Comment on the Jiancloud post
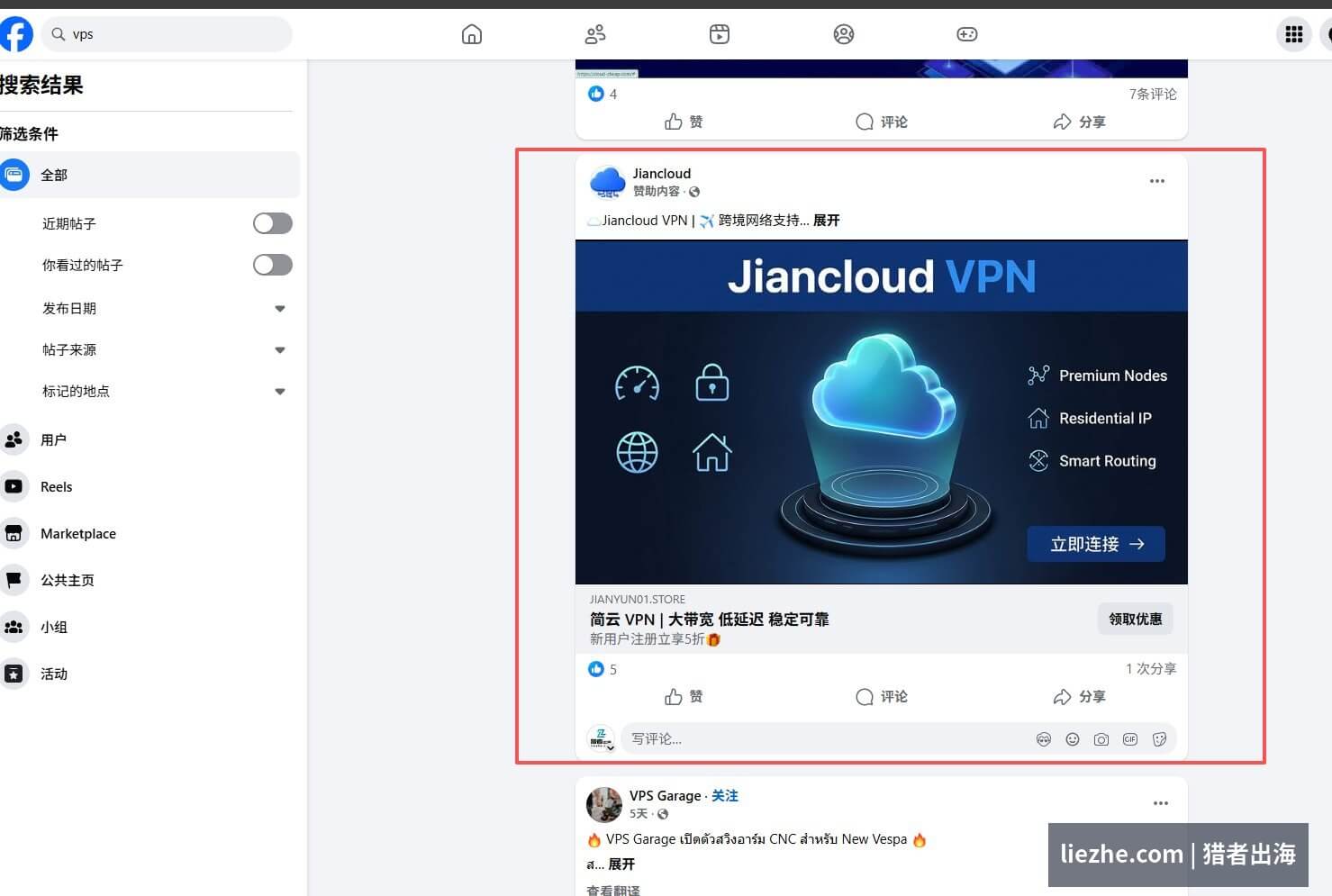1332x896 pixels. pos(882,697)
